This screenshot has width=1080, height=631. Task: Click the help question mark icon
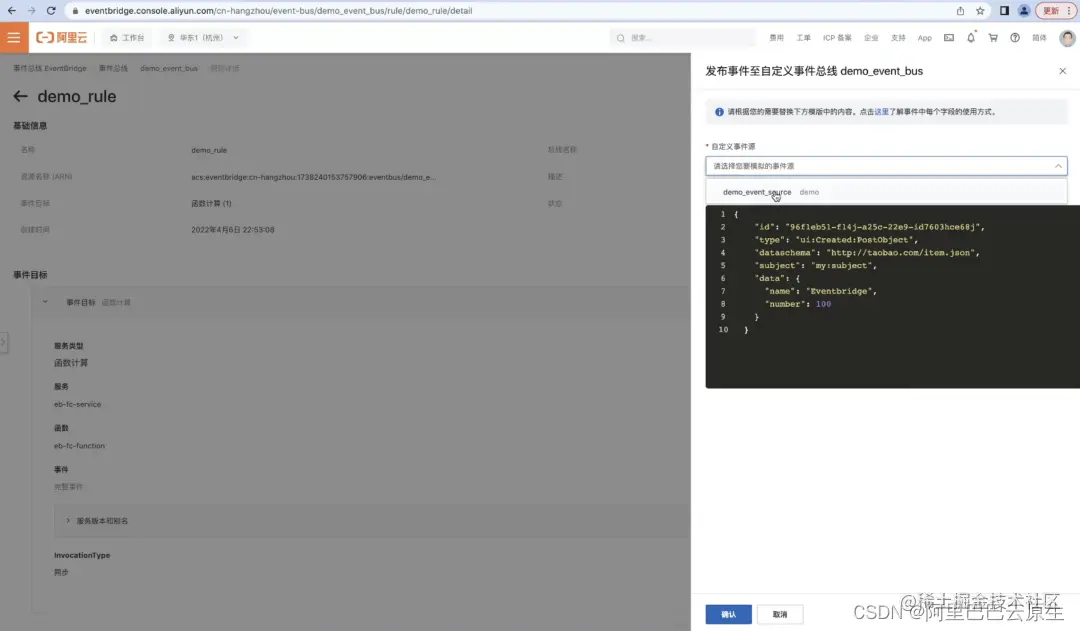(1016, 37)
